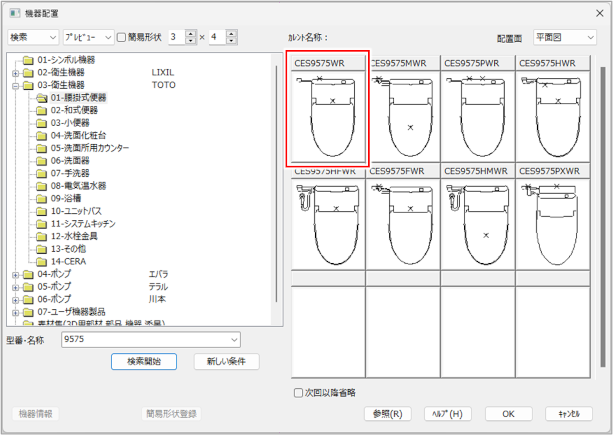The width and height of the screenshot is (613, 435).
Task: Pick the CES9575FWR toilet symbol
Action: point(404,225)
